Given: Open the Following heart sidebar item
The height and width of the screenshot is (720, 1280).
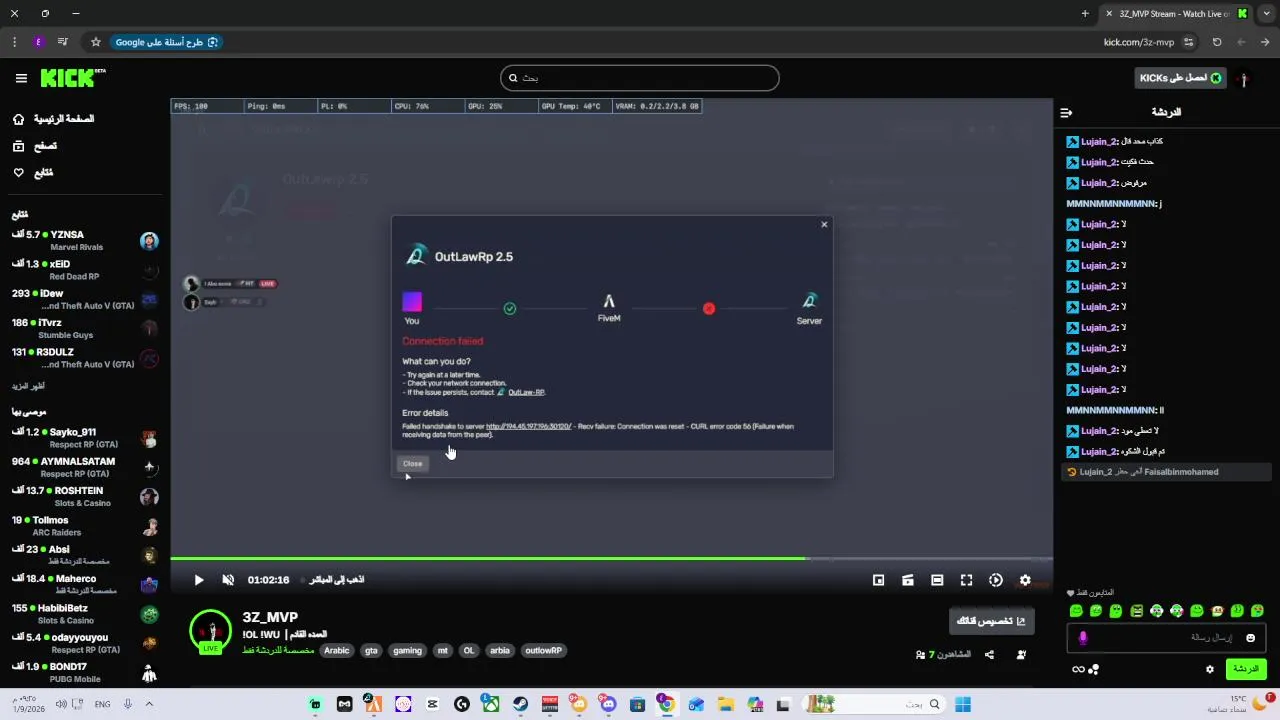Looking at the screenshot, I should pyautogui.click(x=33, y=173).
